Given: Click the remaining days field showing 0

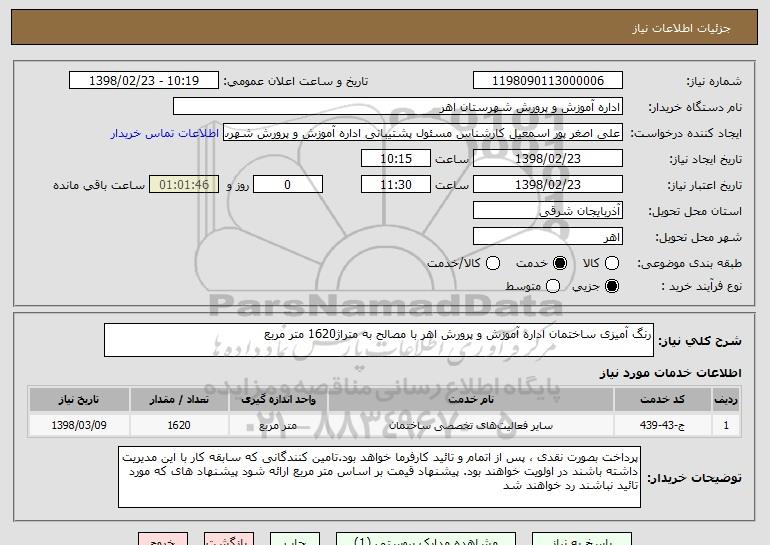Looking at the screenshot, I should (x=288, y=185).
